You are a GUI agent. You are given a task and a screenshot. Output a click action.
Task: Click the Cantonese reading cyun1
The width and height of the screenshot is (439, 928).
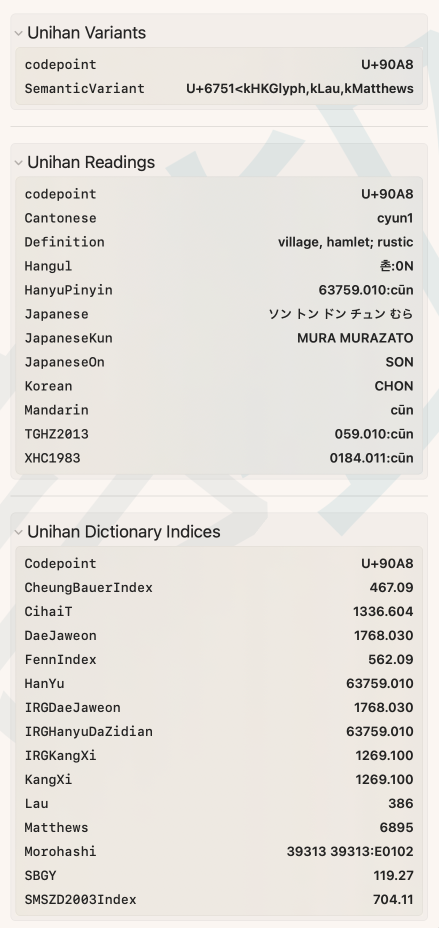click(395, 218)
